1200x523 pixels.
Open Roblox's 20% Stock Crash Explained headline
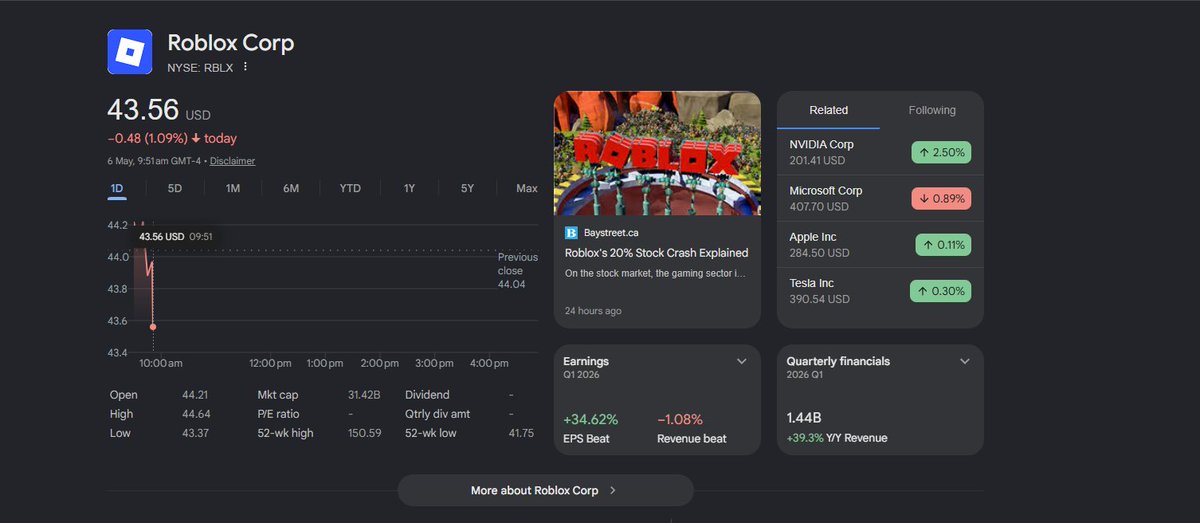tap(657, 253)
